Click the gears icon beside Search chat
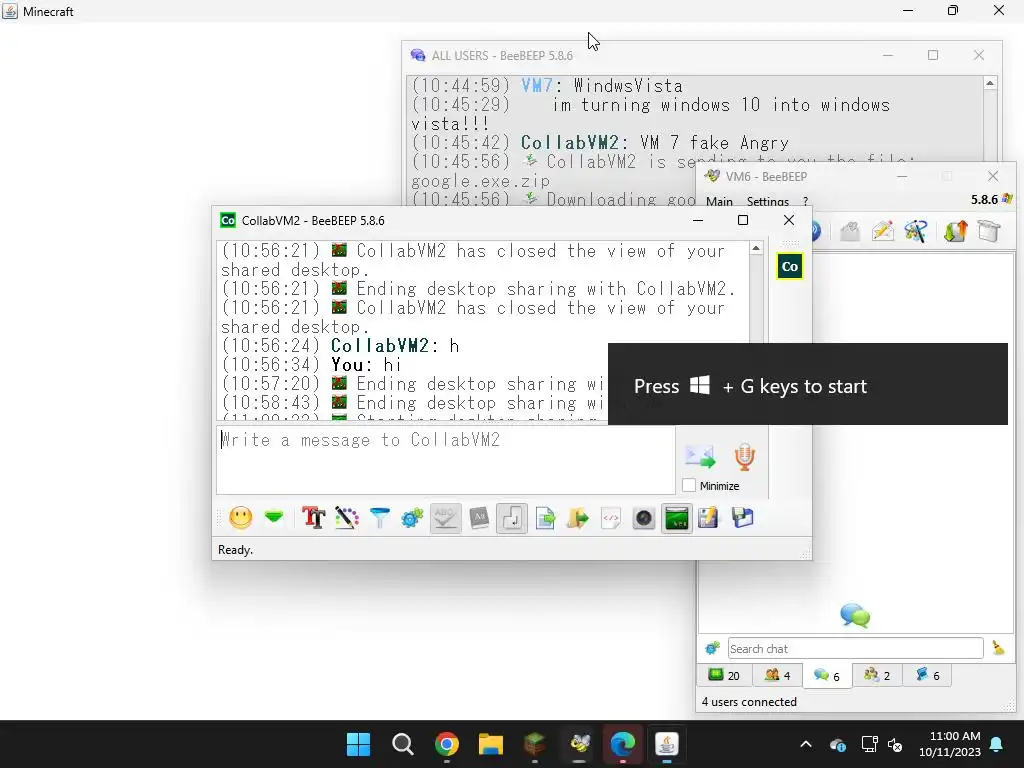The image size is (1024, 768). [x=712, y=648]
